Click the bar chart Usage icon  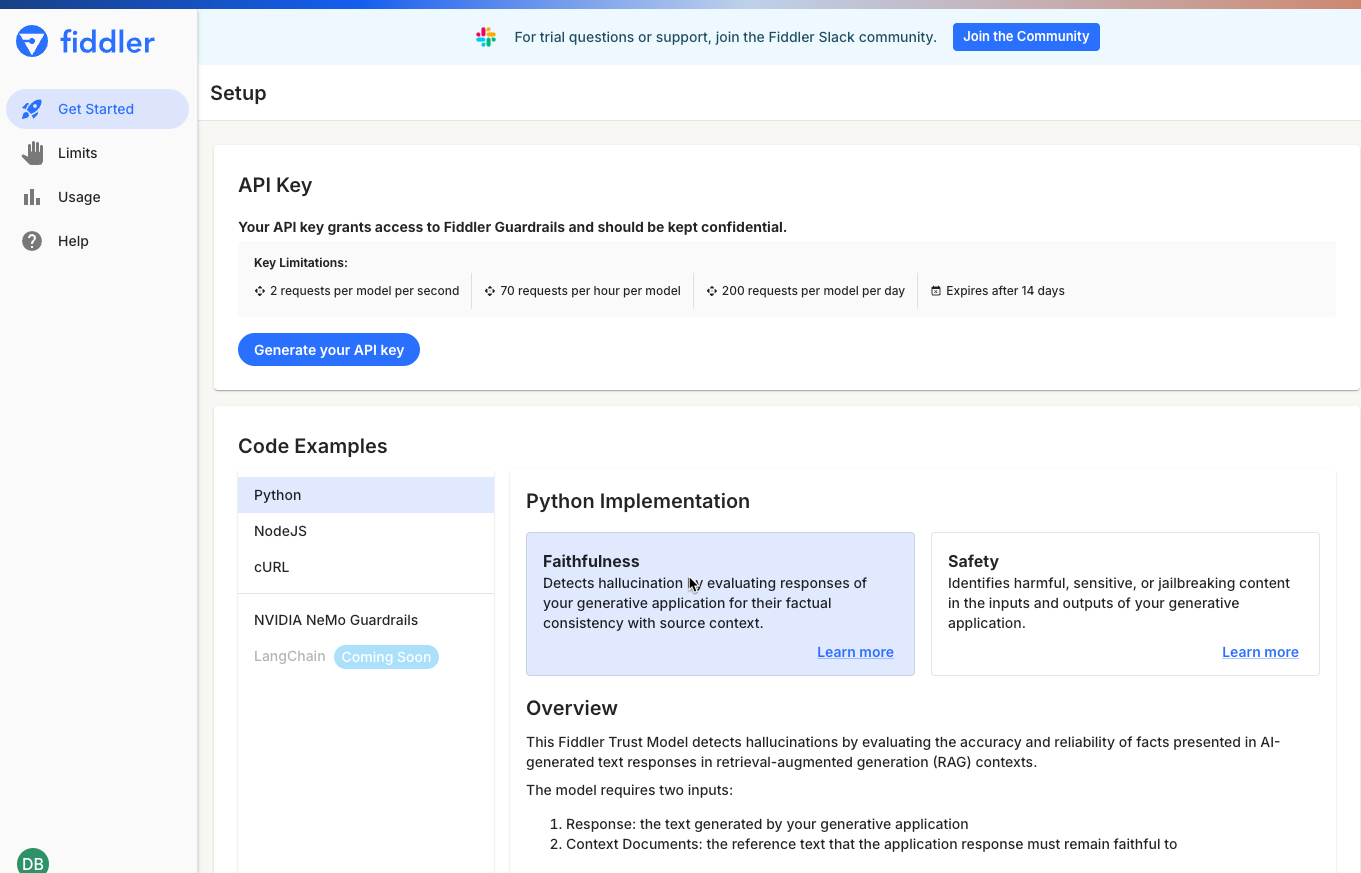point(32,197)
